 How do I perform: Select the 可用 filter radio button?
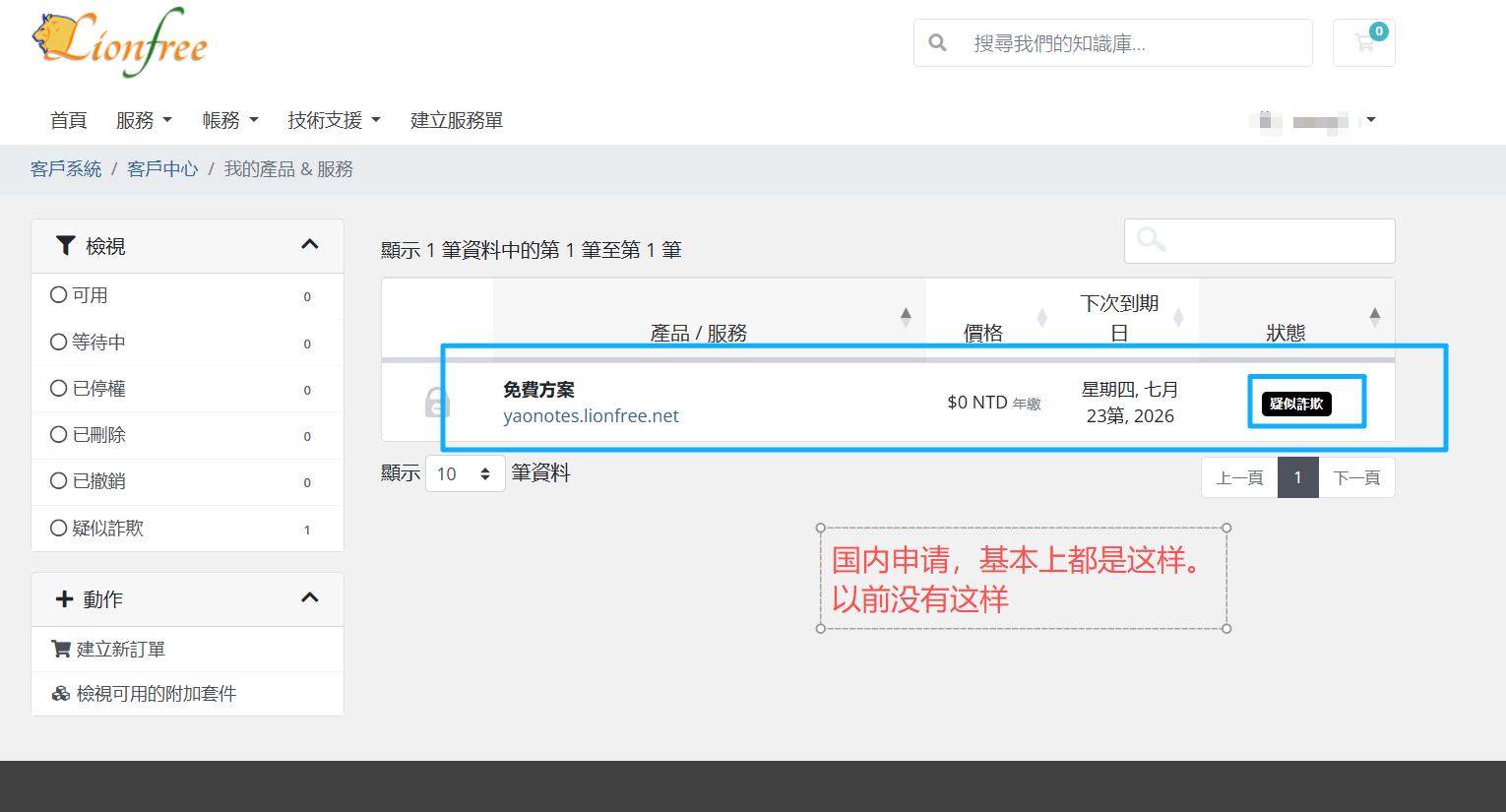[x=59, y=294]
